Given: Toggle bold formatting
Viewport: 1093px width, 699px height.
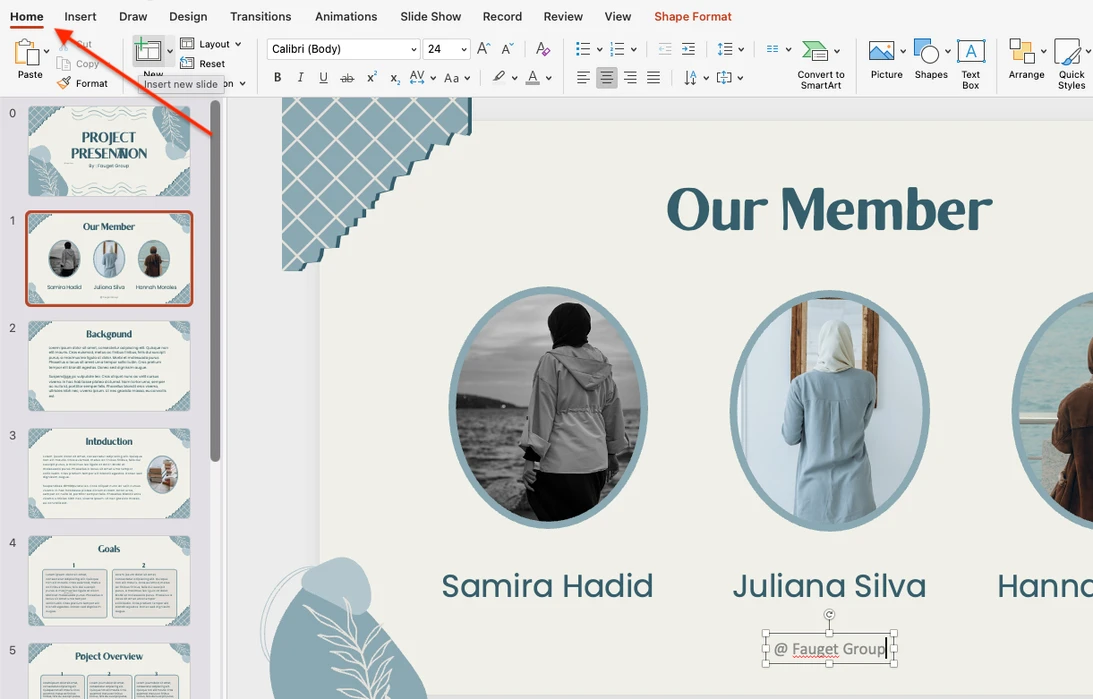Looking at the screenshot, I should pyautogui.click(x=277, y=78).
